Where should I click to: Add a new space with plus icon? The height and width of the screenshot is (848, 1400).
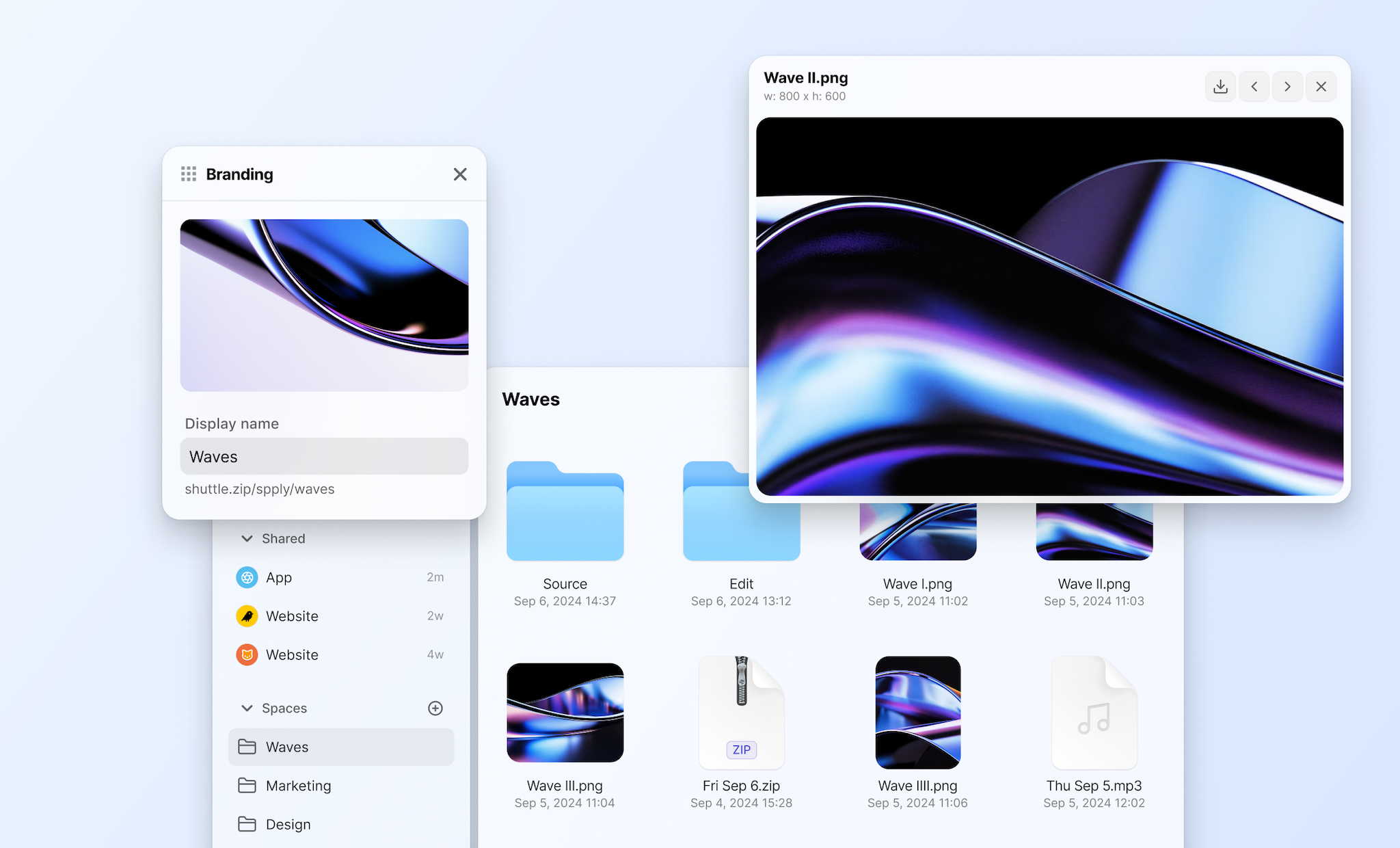pos(435,708)
